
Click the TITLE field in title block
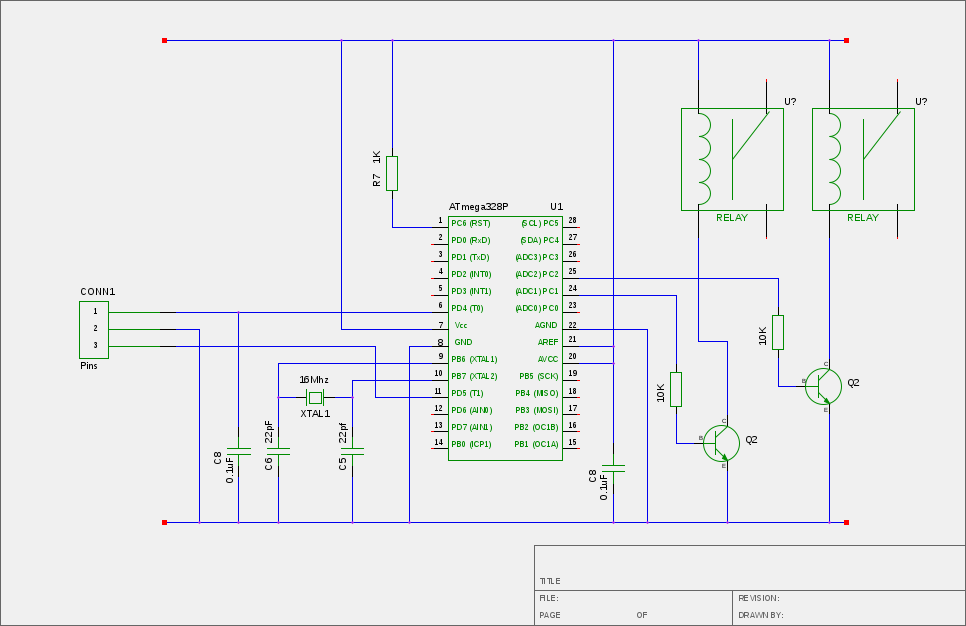pyautogui.click(x=550, y=581)
